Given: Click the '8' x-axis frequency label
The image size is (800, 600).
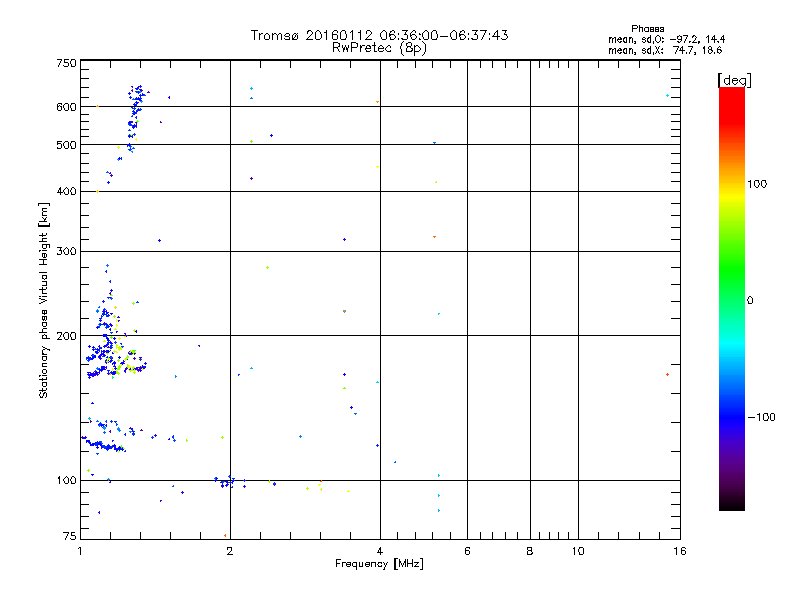Looking at the screenshot, I should click(x=530, y=551).
